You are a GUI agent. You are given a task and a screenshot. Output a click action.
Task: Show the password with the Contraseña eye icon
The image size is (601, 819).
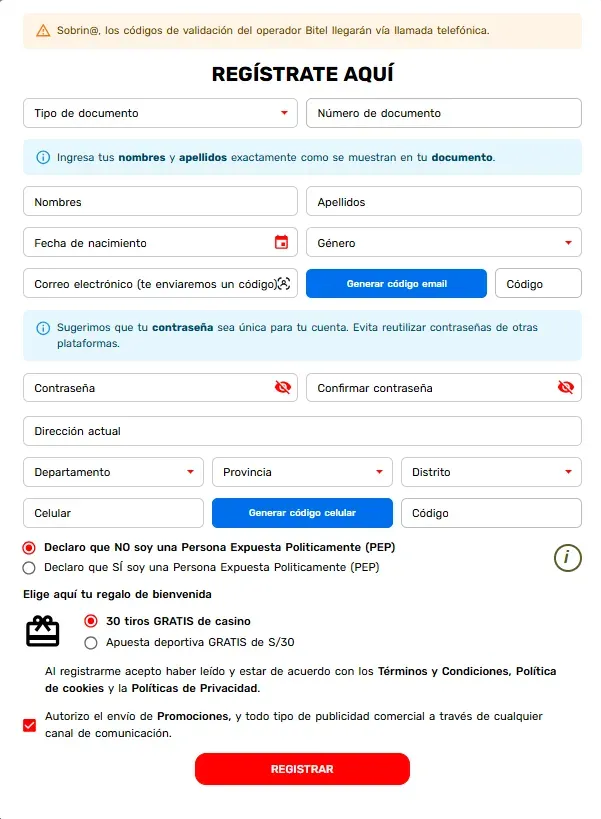click(x=284, y=387)
